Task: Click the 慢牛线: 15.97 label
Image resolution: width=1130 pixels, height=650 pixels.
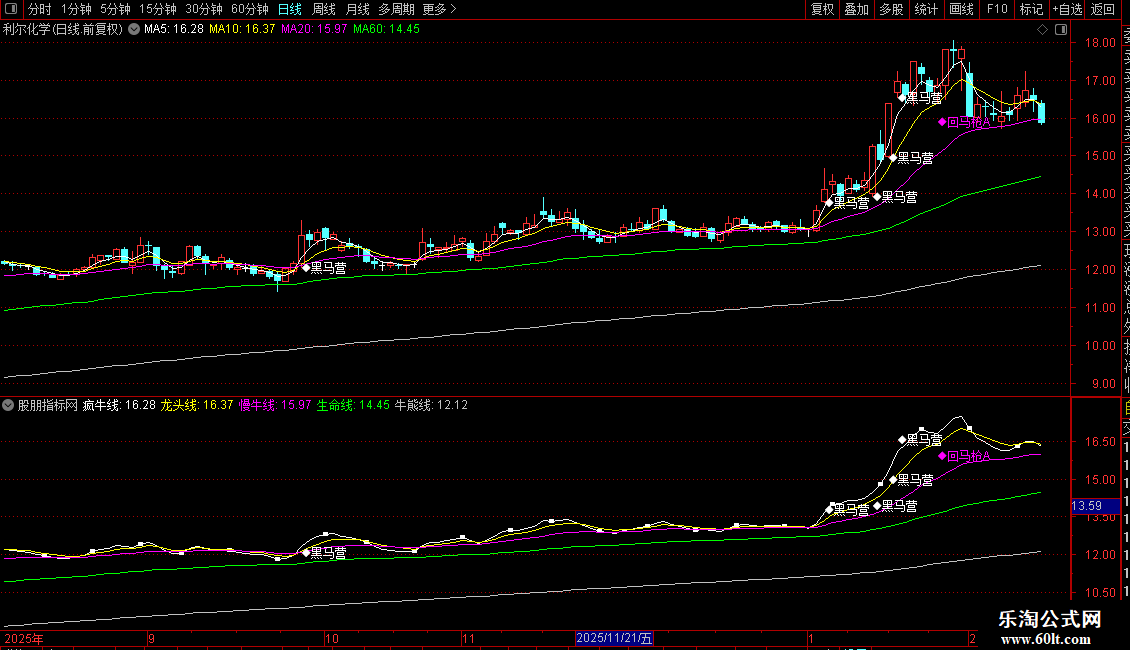Action: (x=275, y=405)
